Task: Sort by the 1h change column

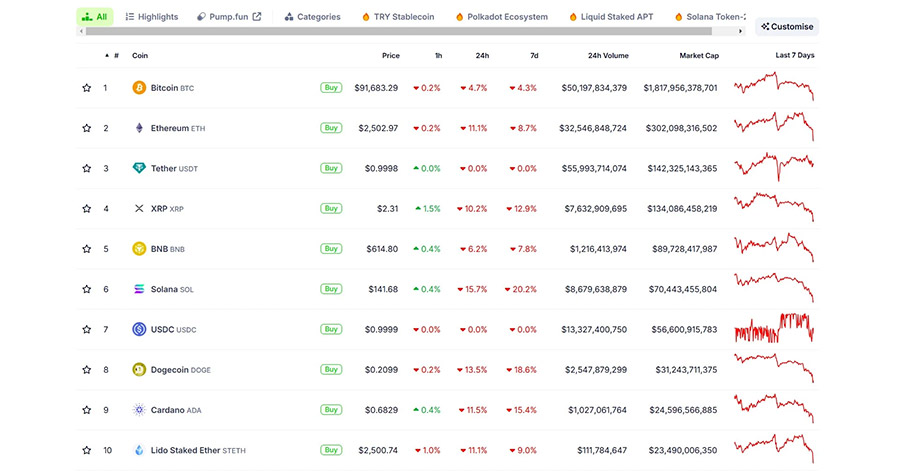Action: [439, 56]
